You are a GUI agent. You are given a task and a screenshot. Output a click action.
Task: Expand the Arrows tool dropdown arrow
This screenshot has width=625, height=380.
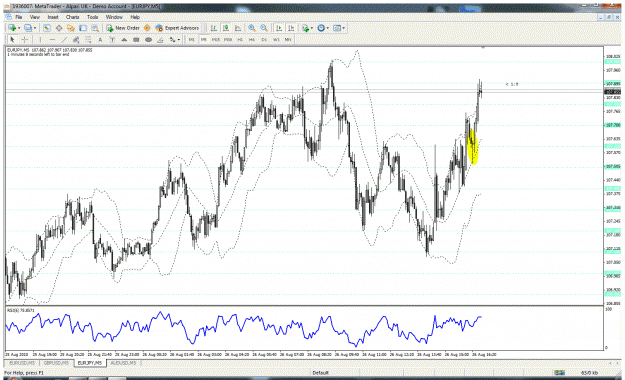coord(179,39)
